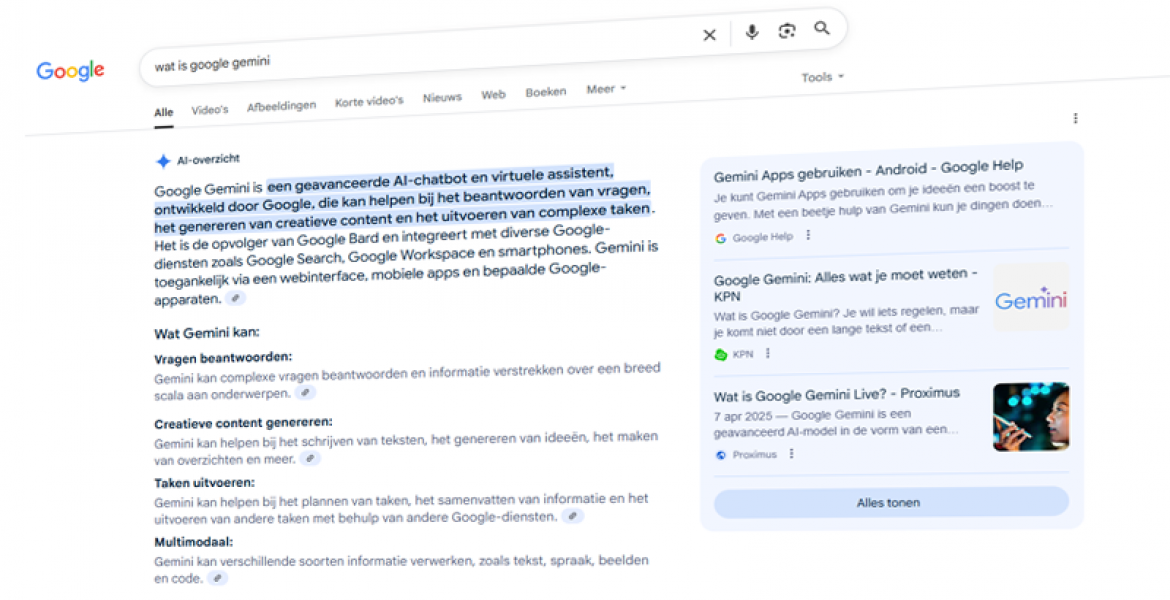1170x600 pixels.
Task: Clear the search query with X
Action: click(x=710, y=35)
